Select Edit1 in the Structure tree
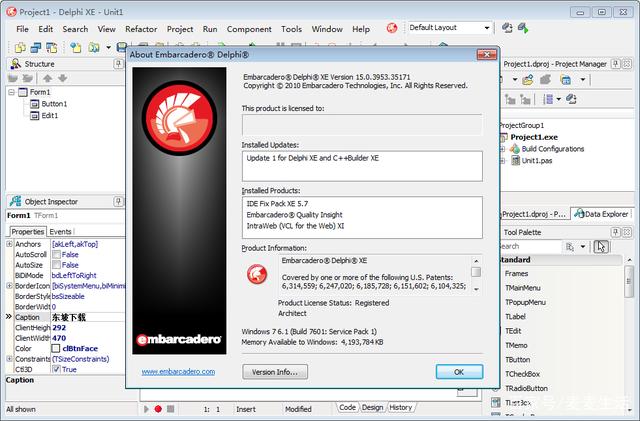The width and height of the screenshot is (640, 421). [50, 116]
